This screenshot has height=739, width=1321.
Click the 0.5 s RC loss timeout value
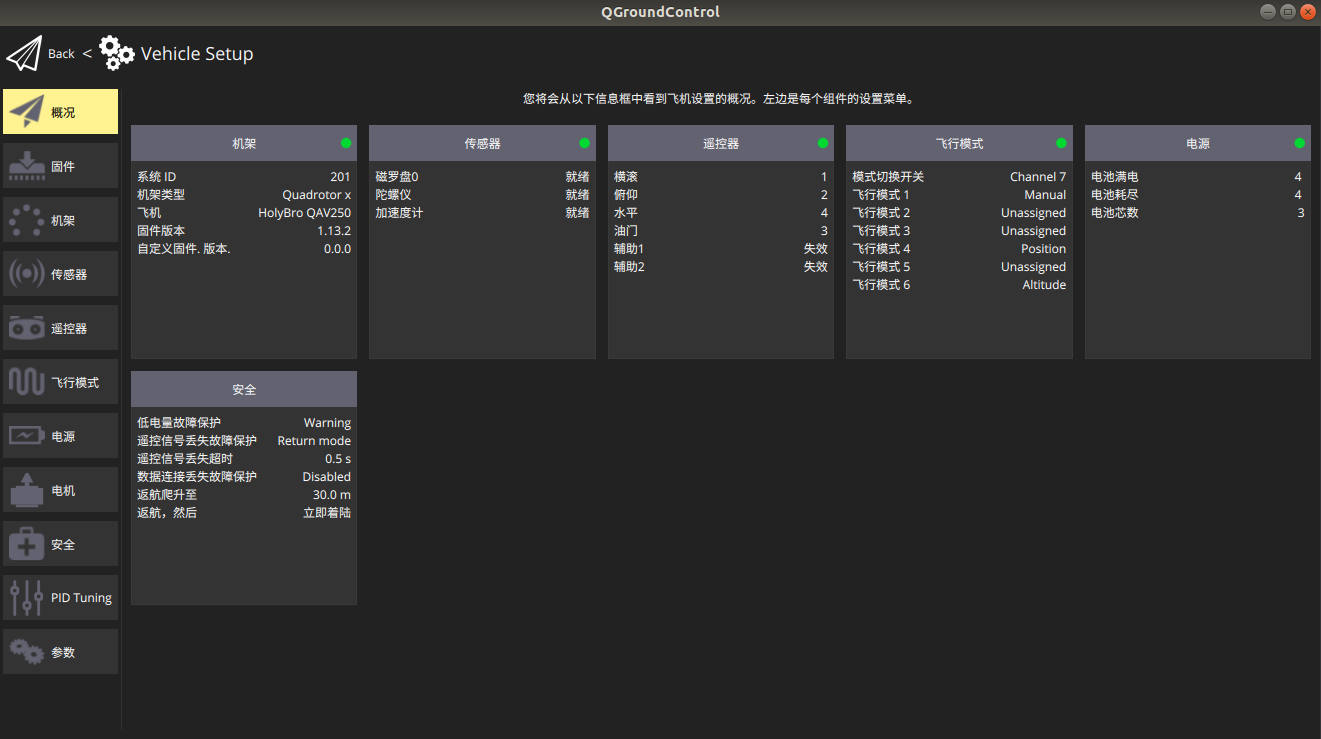(338, 459)
